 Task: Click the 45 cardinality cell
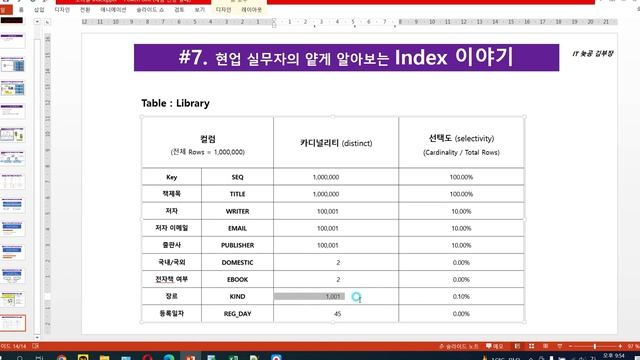[336, 313]
